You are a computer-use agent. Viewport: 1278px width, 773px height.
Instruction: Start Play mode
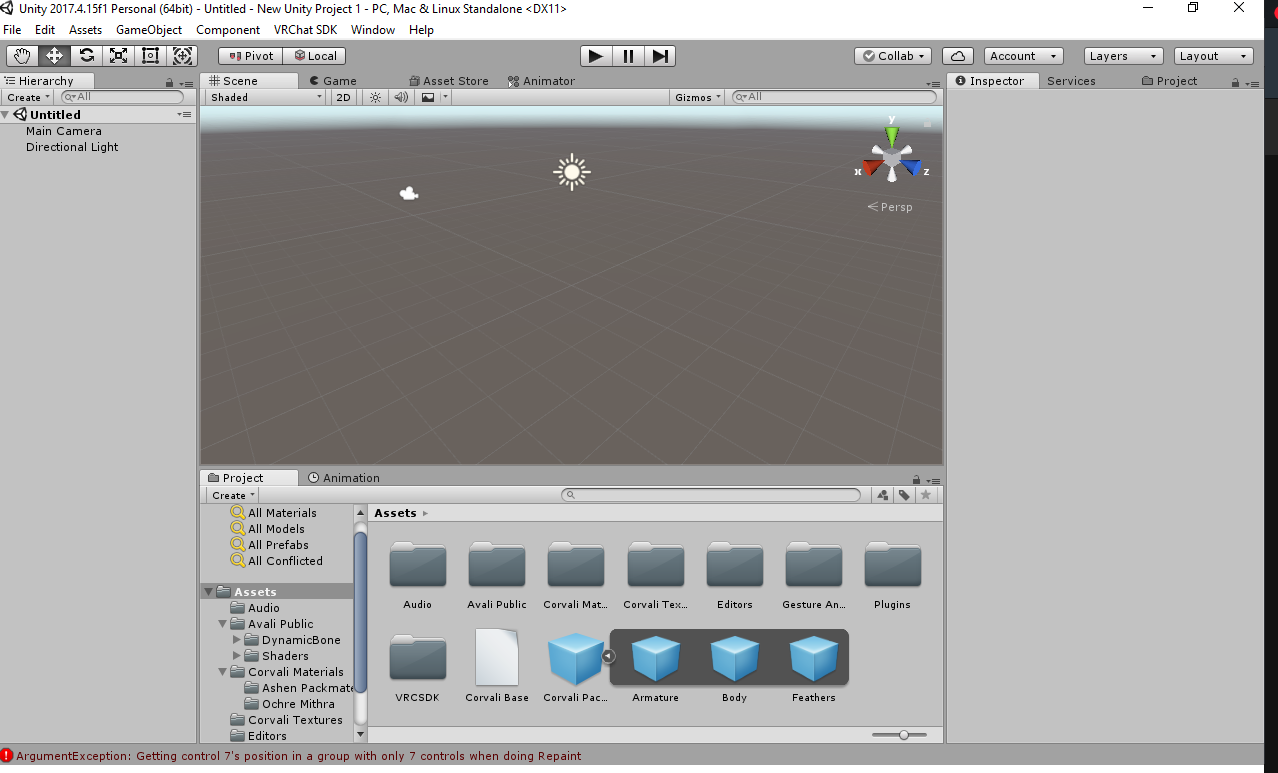[596, 56]
